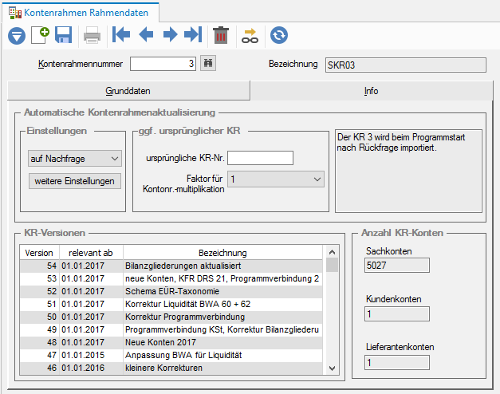Screen dimensions: 500x394
Task: Select row 'Korrektur Liquidität BWA 60 + 62'
Action: (x=171, y=304)
